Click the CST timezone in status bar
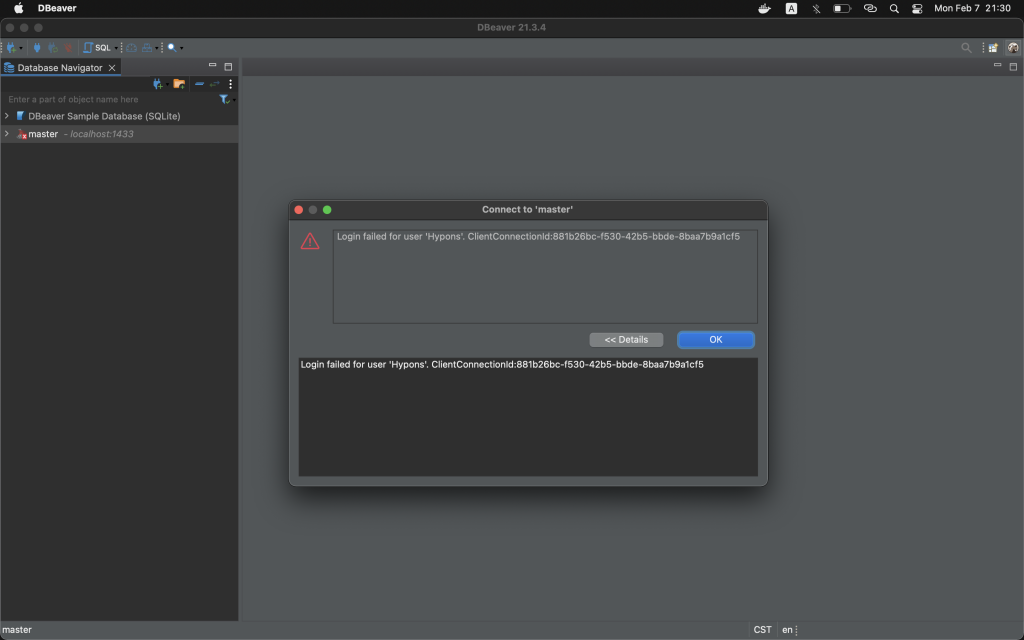Image resolution: width=1024 pixels, height=640 pixels. click(762, 630)
